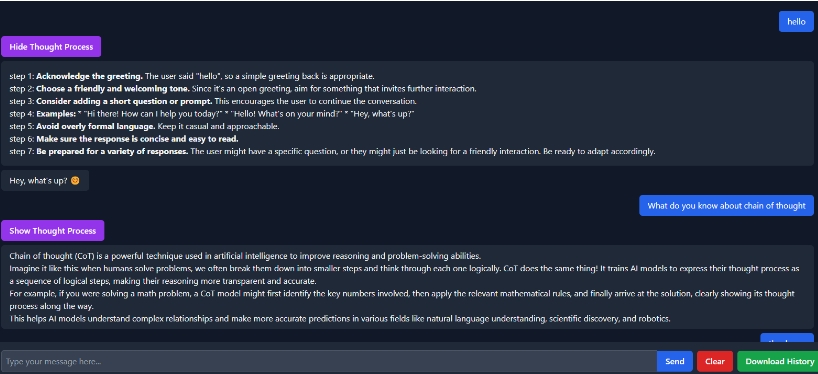Focus the 'Type your message here' field

pyautogui.click(x=329, y=361)
